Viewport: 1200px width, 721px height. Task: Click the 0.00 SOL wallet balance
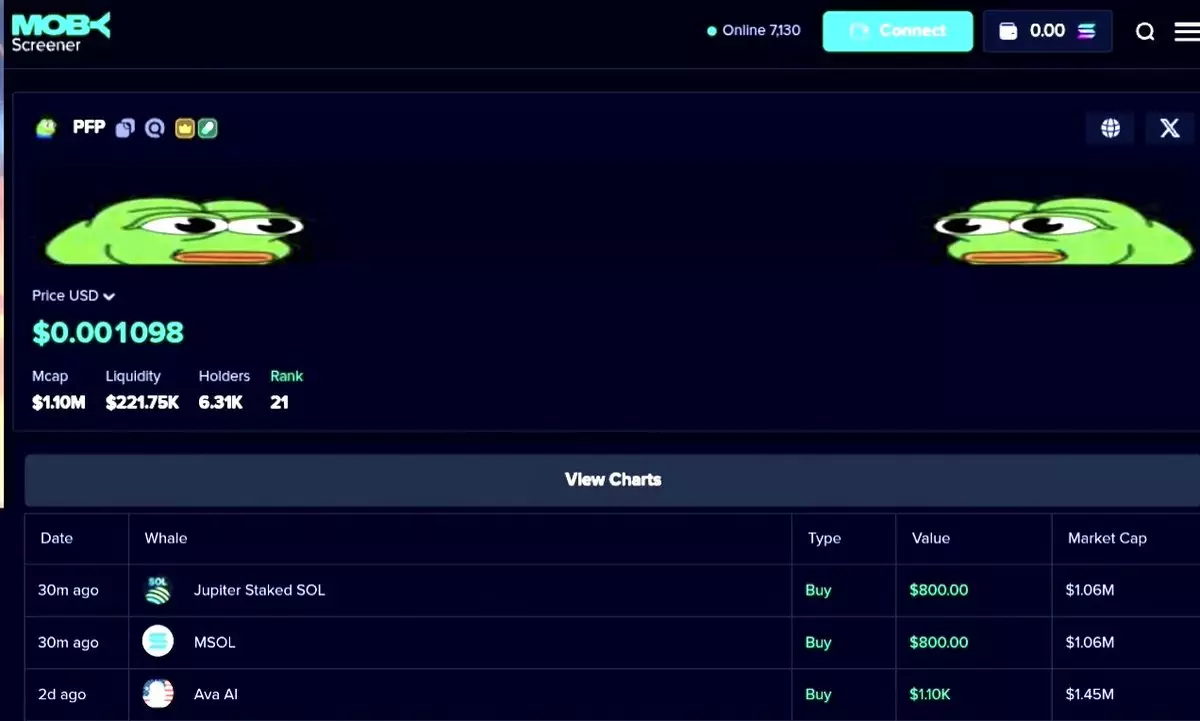click(x=1047, y=31)
